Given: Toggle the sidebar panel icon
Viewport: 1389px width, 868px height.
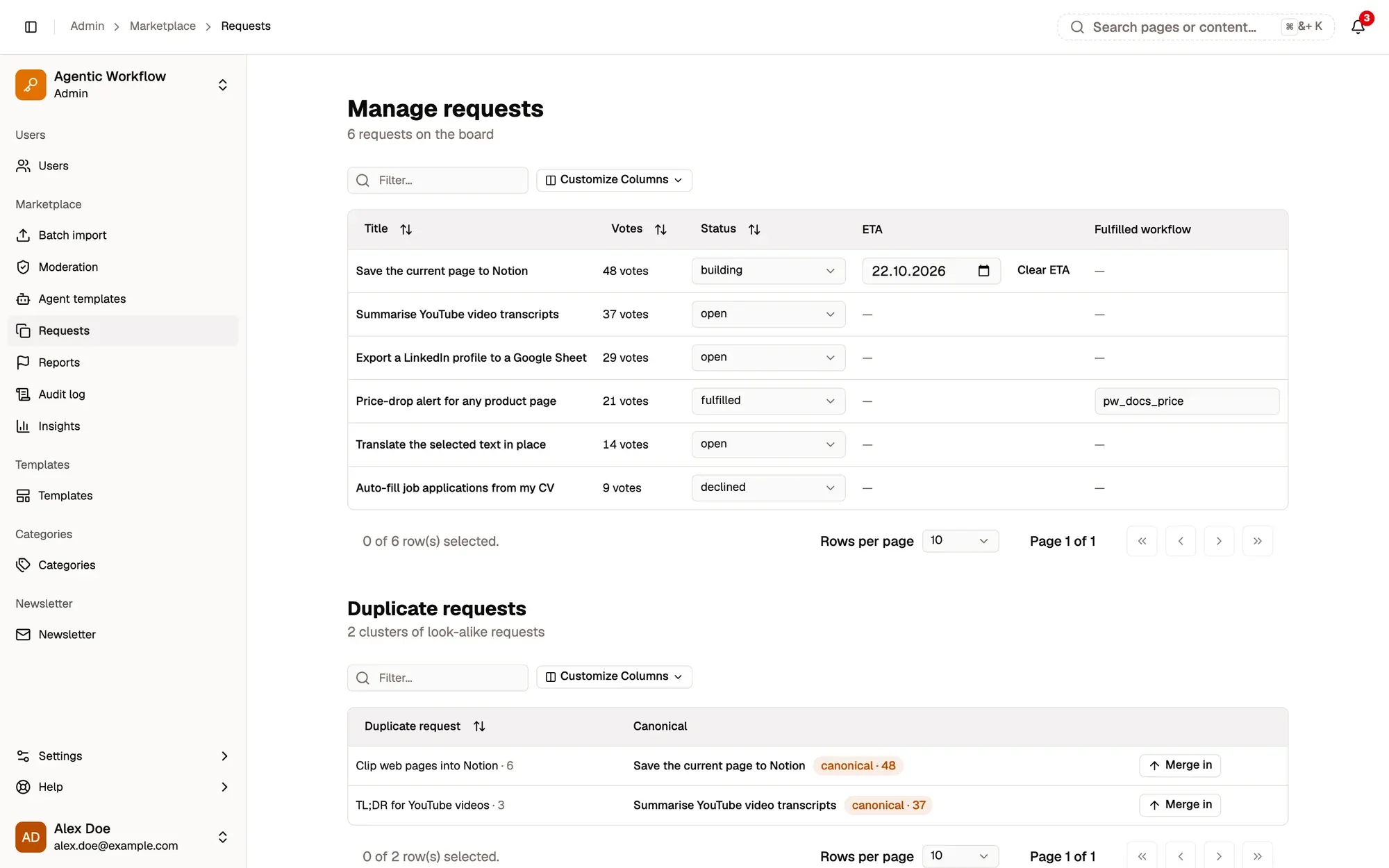Looking at the screenshot, I should click(31, 26).
